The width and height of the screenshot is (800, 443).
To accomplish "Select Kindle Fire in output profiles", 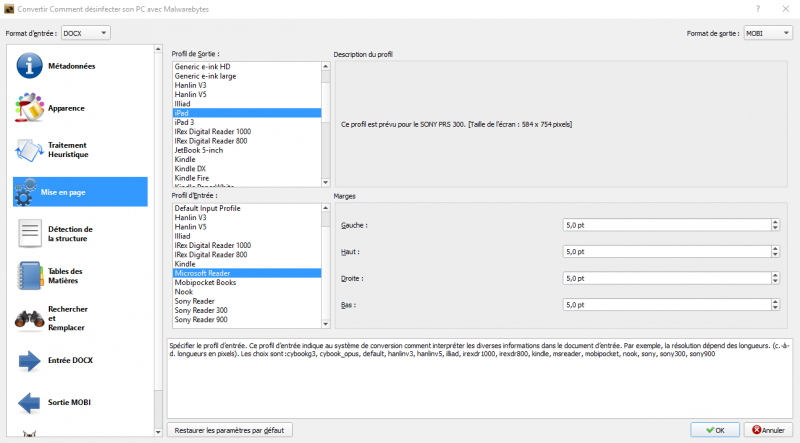I will click(191, 177).
